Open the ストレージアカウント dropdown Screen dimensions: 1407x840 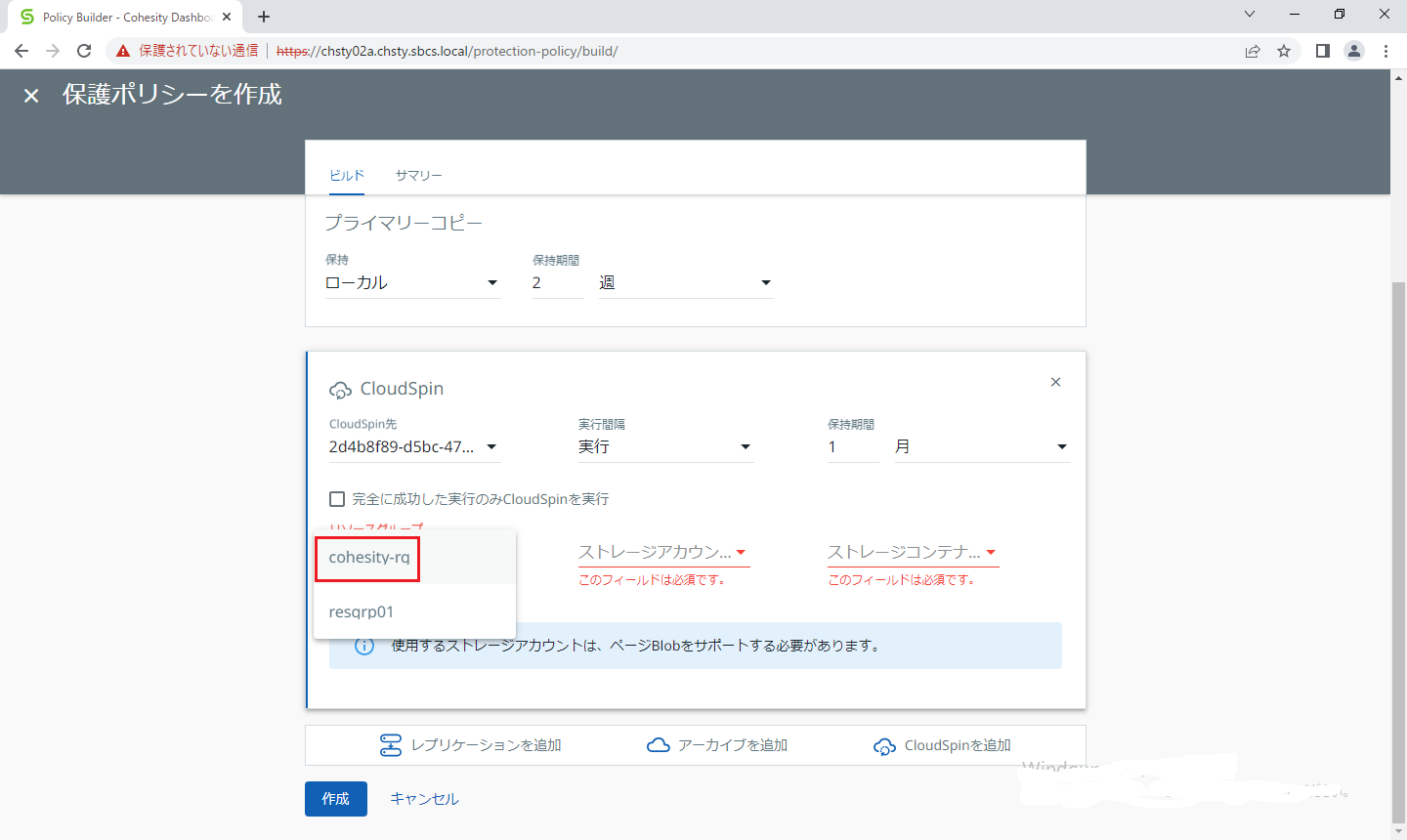(663, 553)
